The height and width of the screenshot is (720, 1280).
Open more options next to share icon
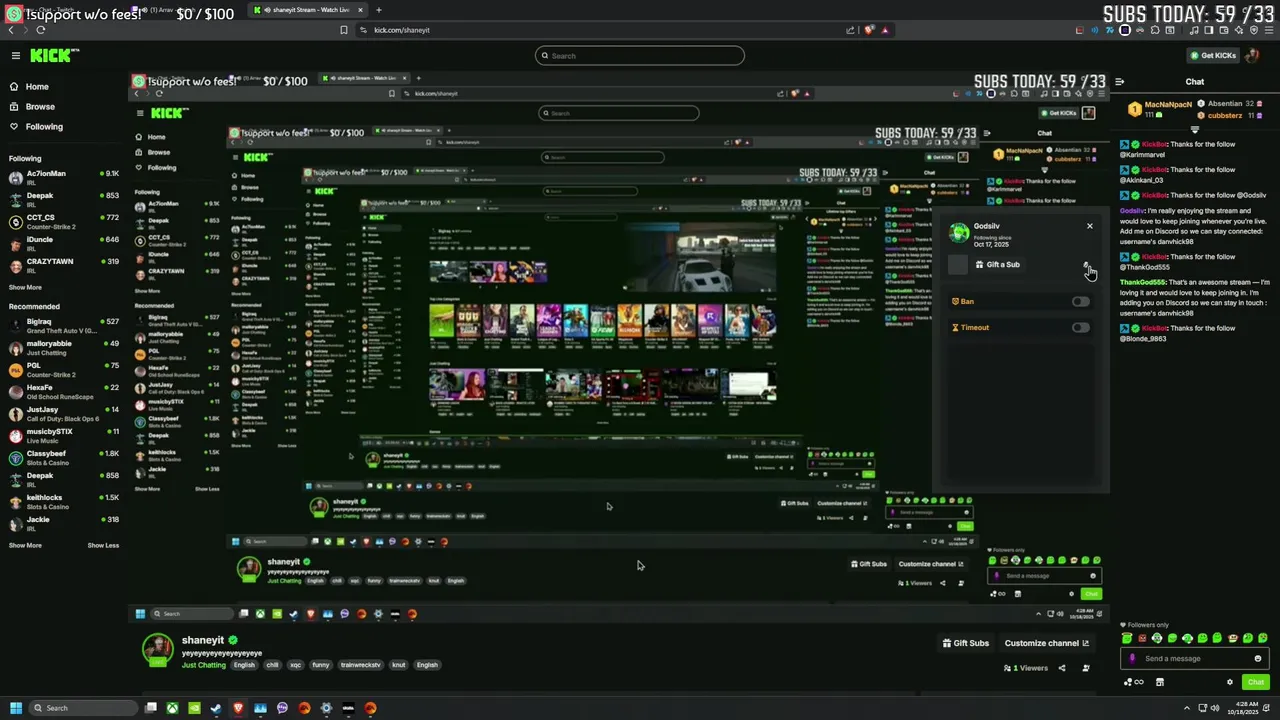click(x=1086, y=668)
